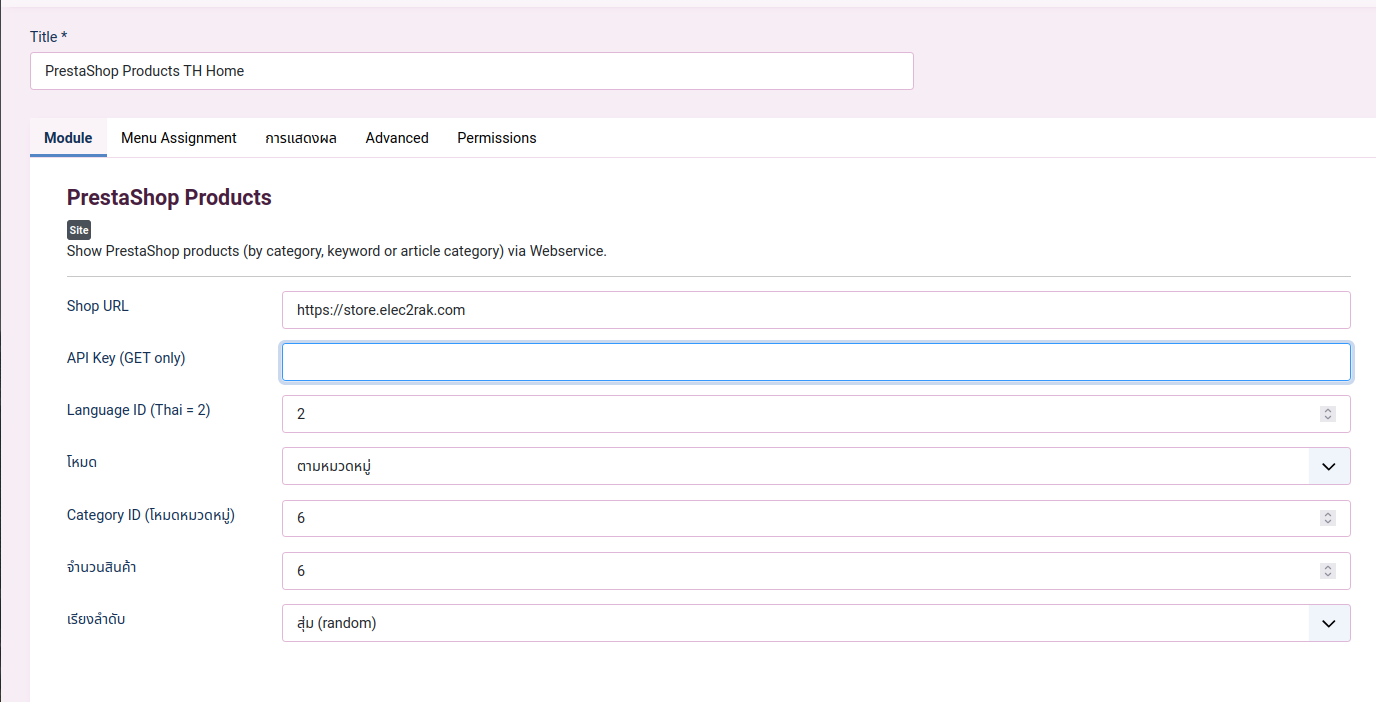This screenshot has height=702, width=1376.
Task: Use the Category ID spinner arrows
Action: (x=1328, y=518)
